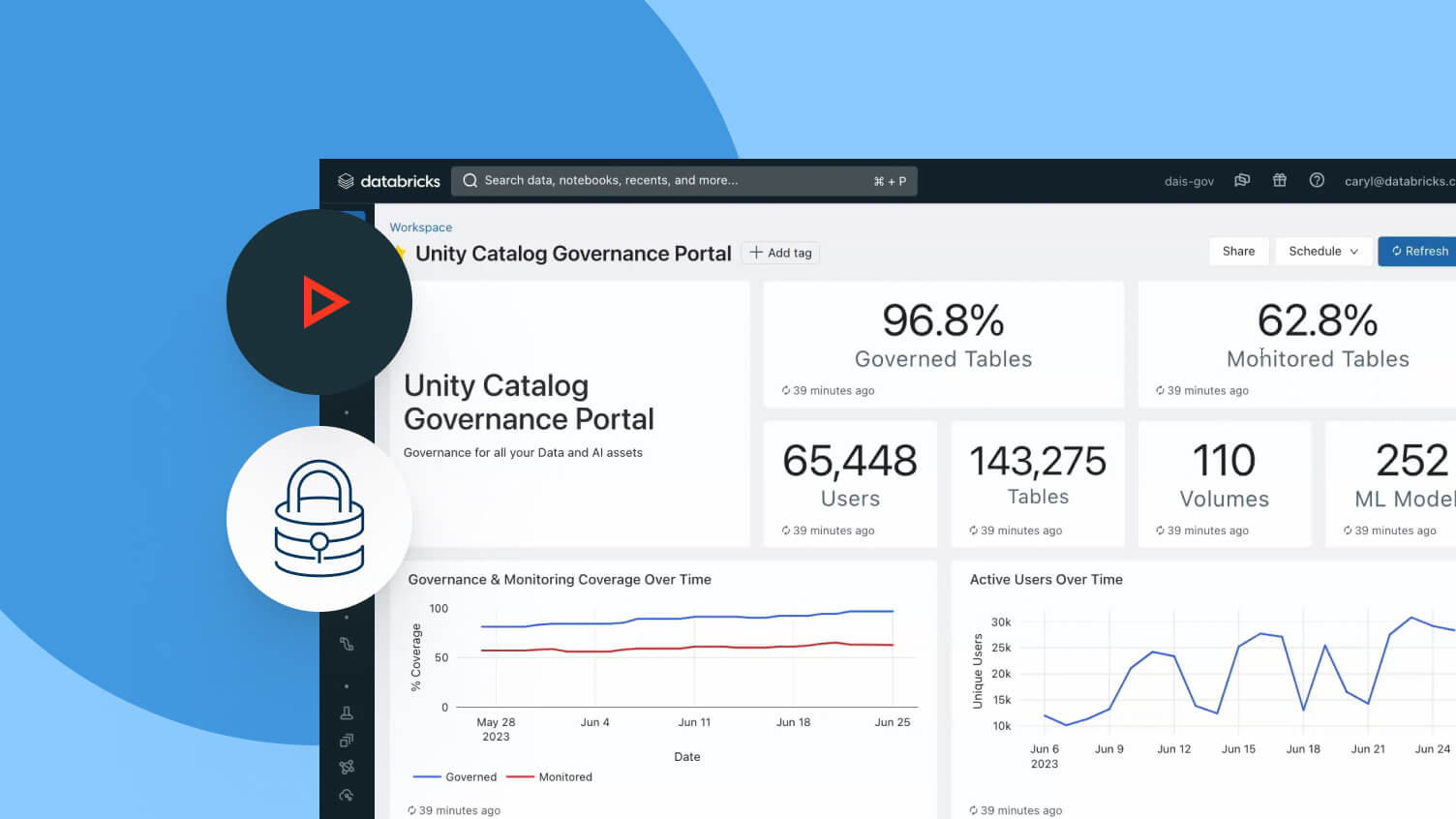Open the dais-gov workspace switcher
Screen dimensions: 1456x819
coord(1189,181)
